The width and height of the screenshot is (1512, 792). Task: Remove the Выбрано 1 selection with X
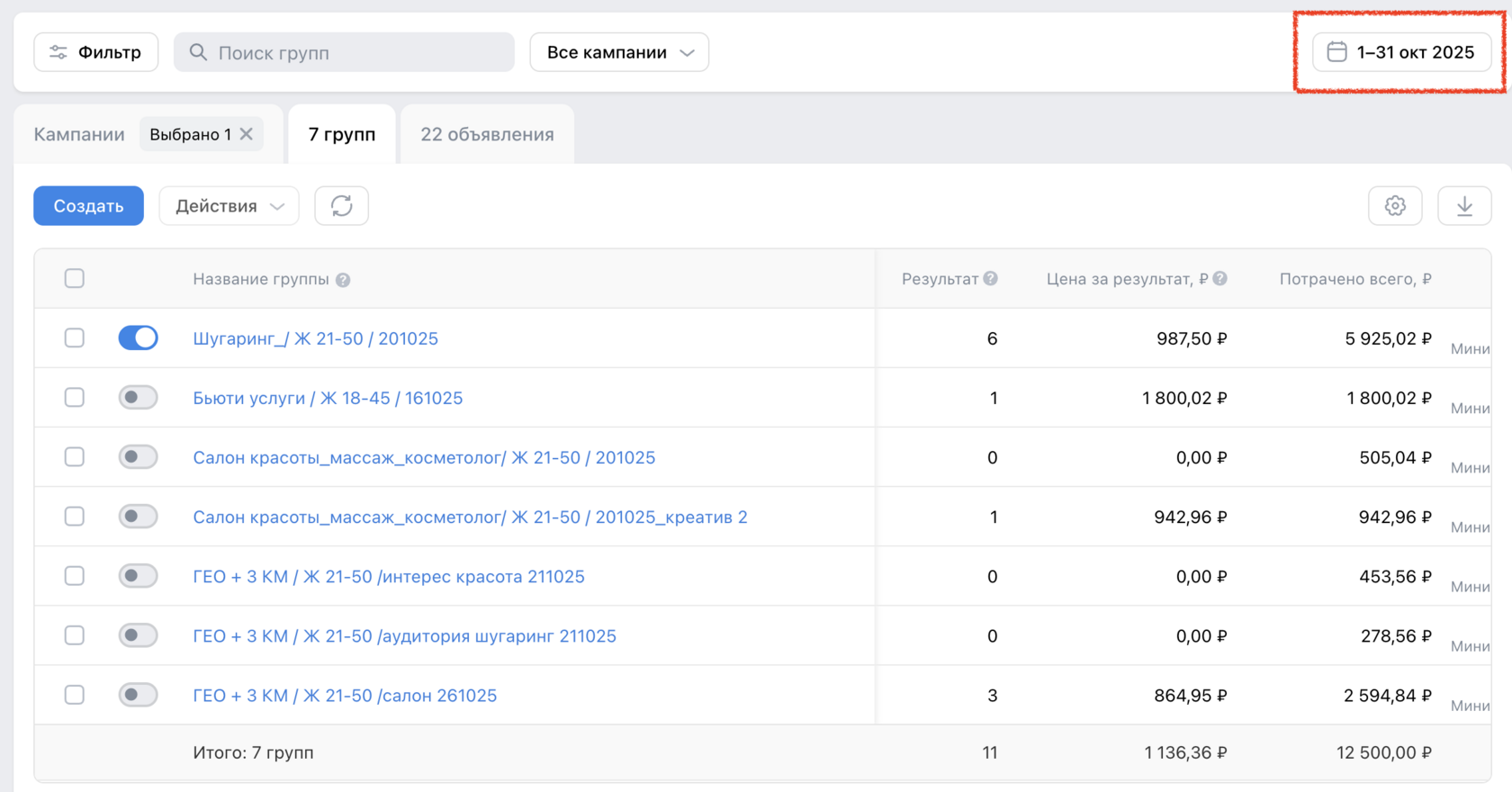pyautogui.click(x=247, y=134)
